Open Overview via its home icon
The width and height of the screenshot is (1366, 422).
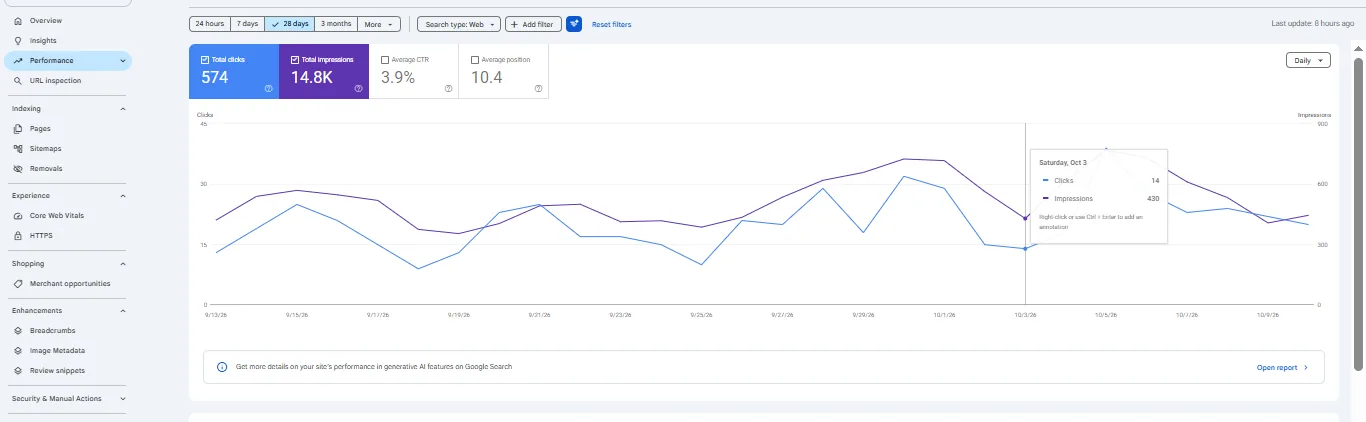click(x=18, y=20)
